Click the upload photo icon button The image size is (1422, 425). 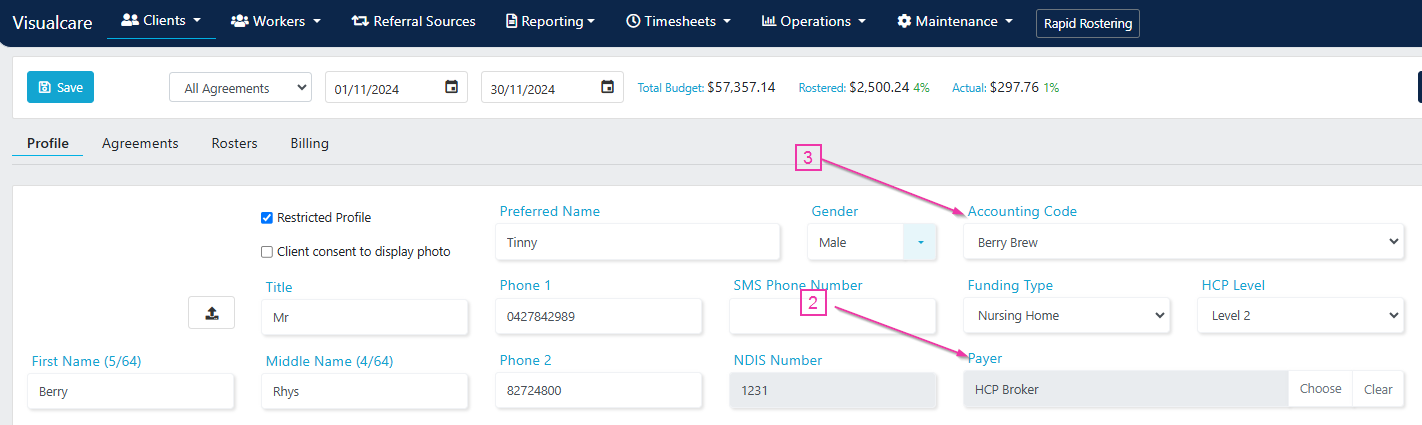point(211,312)
